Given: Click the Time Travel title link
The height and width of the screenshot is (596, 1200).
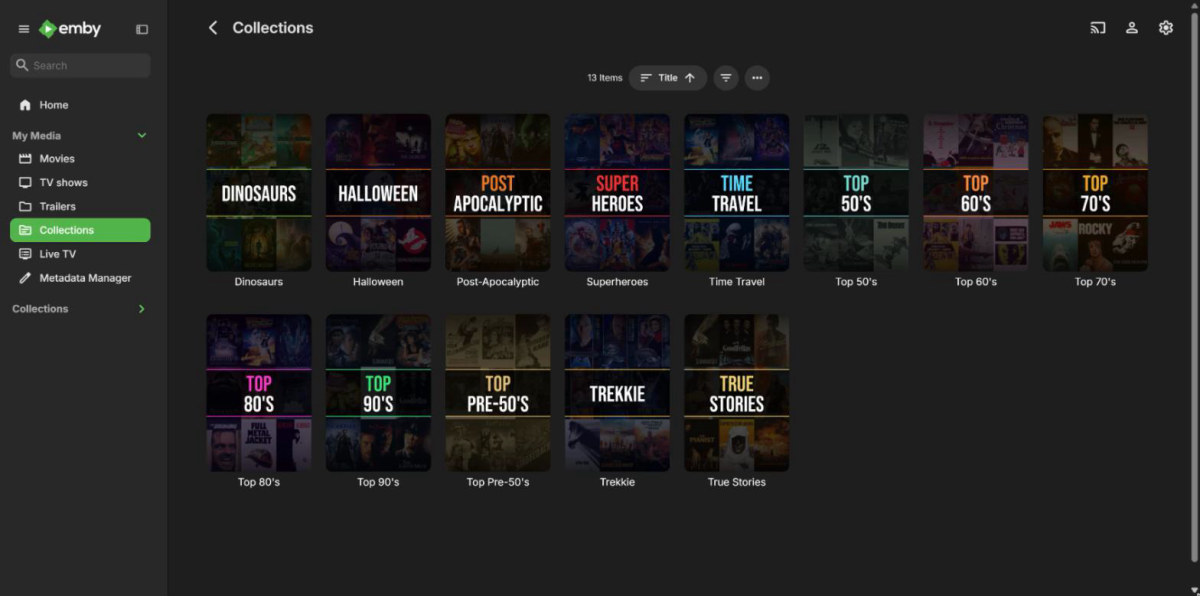Looking at the screenshot, I should click(x=737, y=282).
